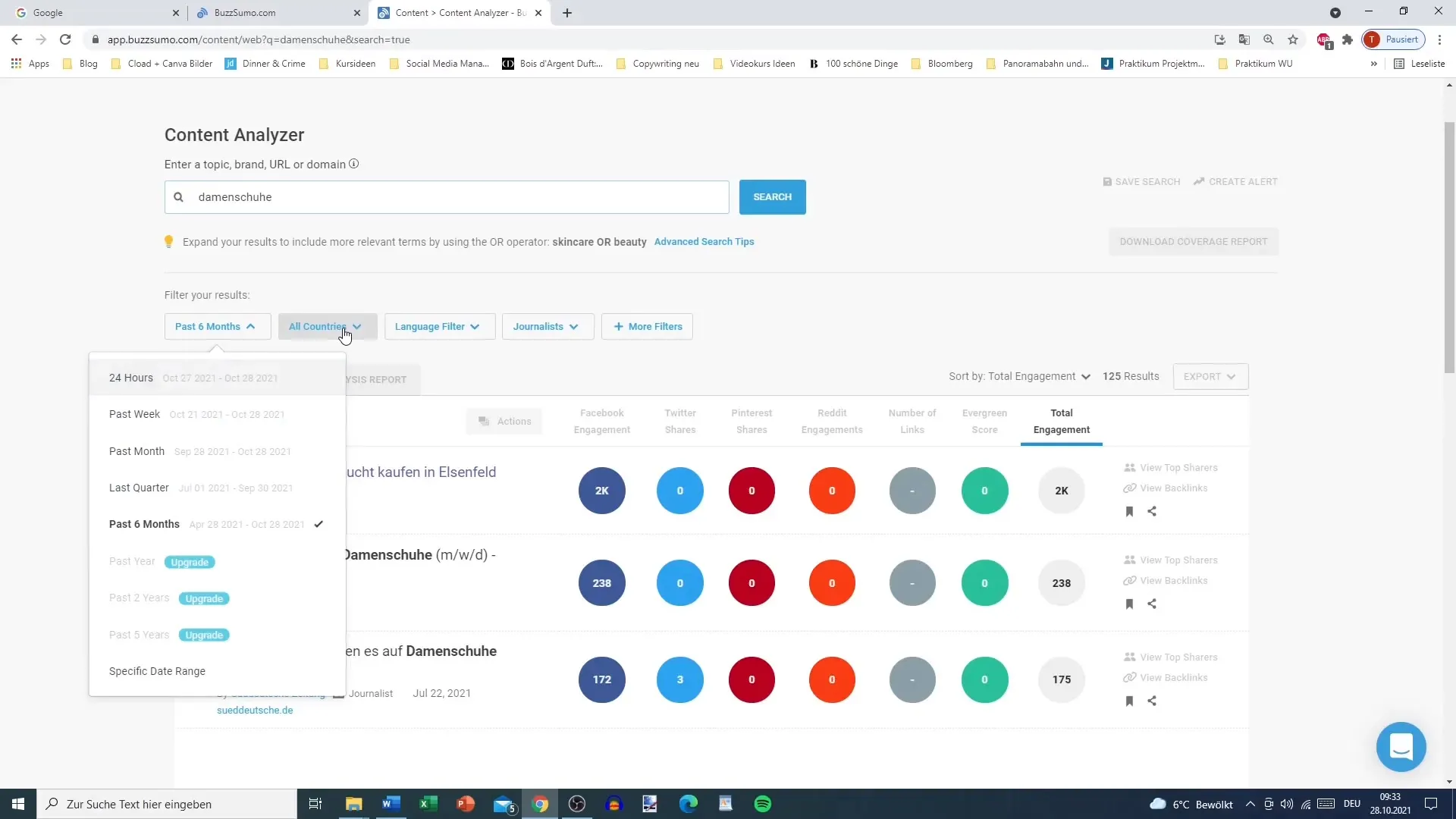Open the All Countries dropdown
1456x819 pixels.
(x=327, y=327)
